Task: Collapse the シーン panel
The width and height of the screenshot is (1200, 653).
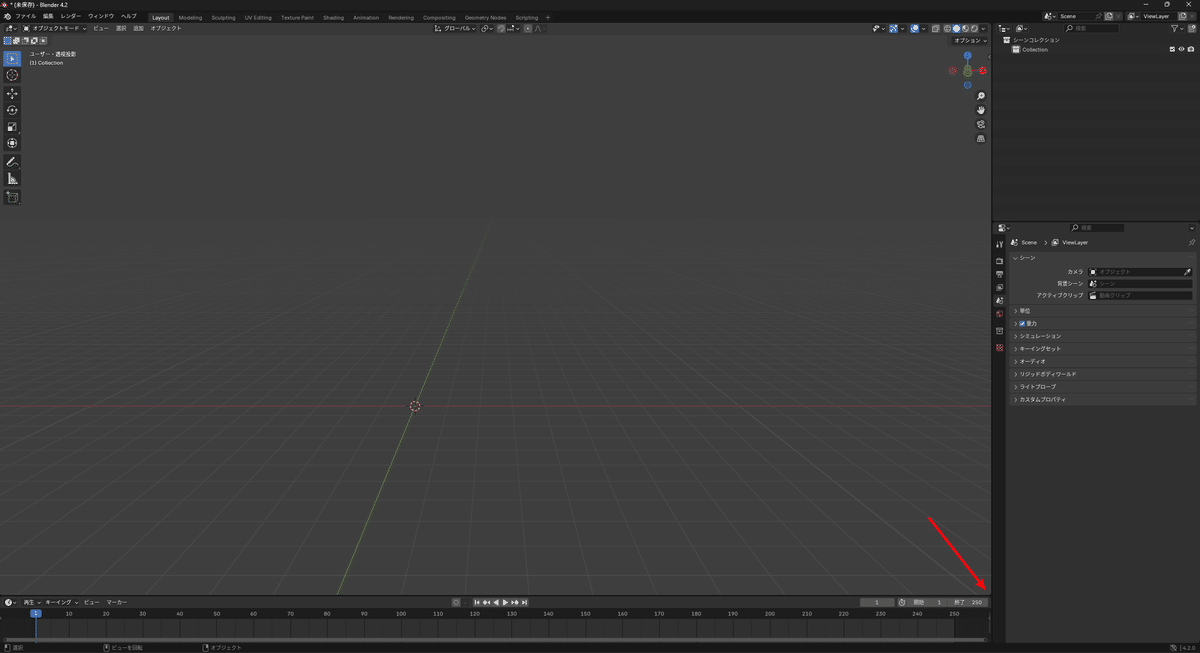Action: (x=1103, y=258)
